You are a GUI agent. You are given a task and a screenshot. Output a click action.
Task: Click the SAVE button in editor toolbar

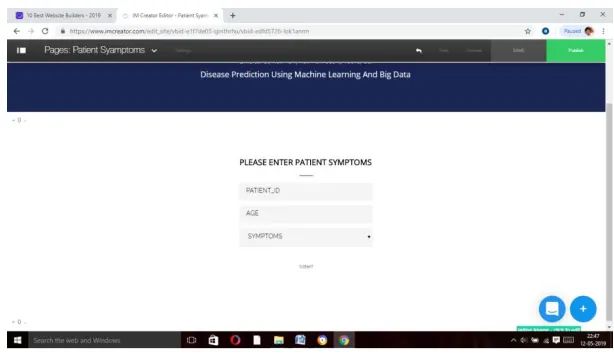[518, 51]
